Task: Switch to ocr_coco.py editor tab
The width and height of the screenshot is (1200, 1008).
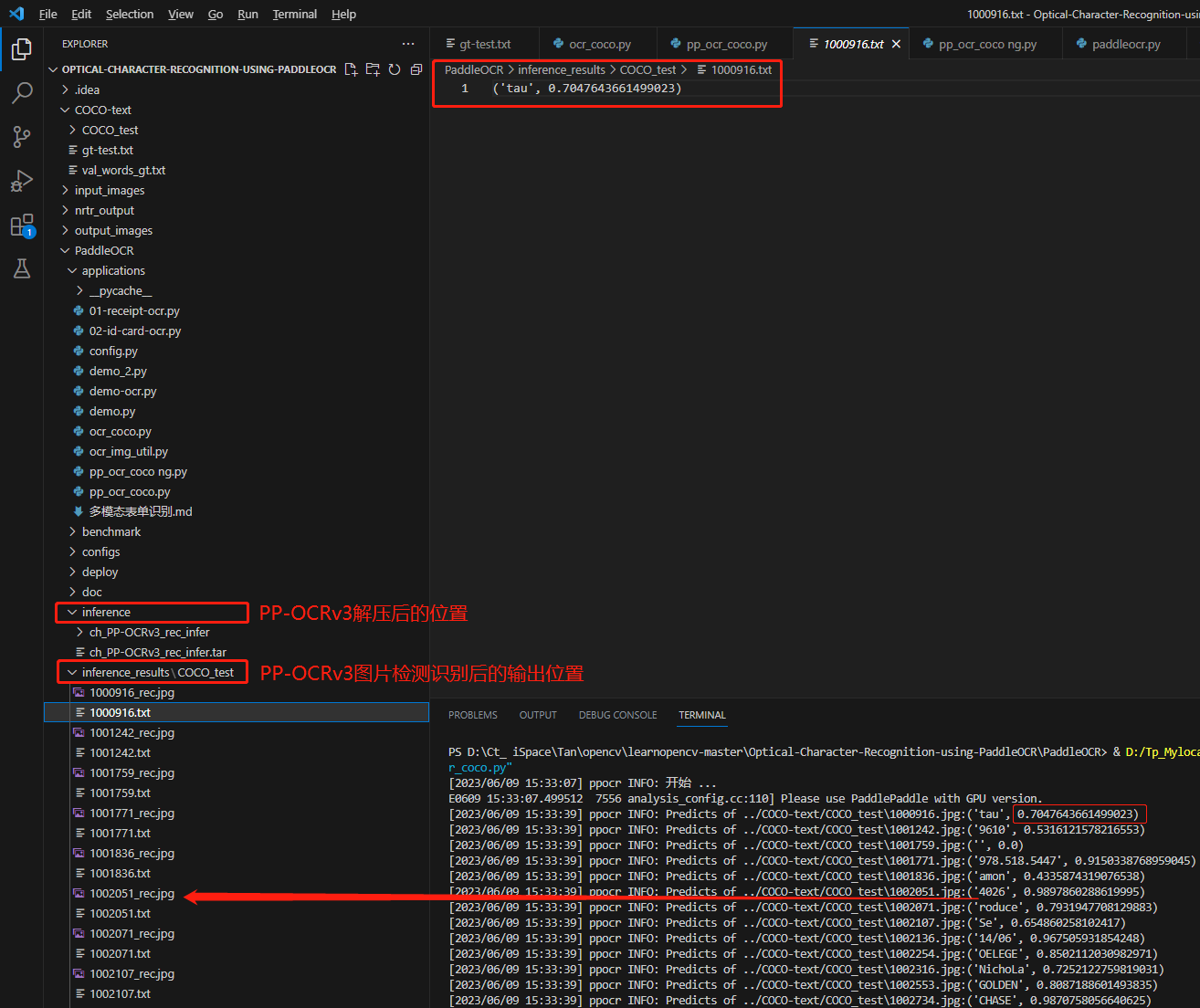Action: pyautogui.click(x=598, y=44)
